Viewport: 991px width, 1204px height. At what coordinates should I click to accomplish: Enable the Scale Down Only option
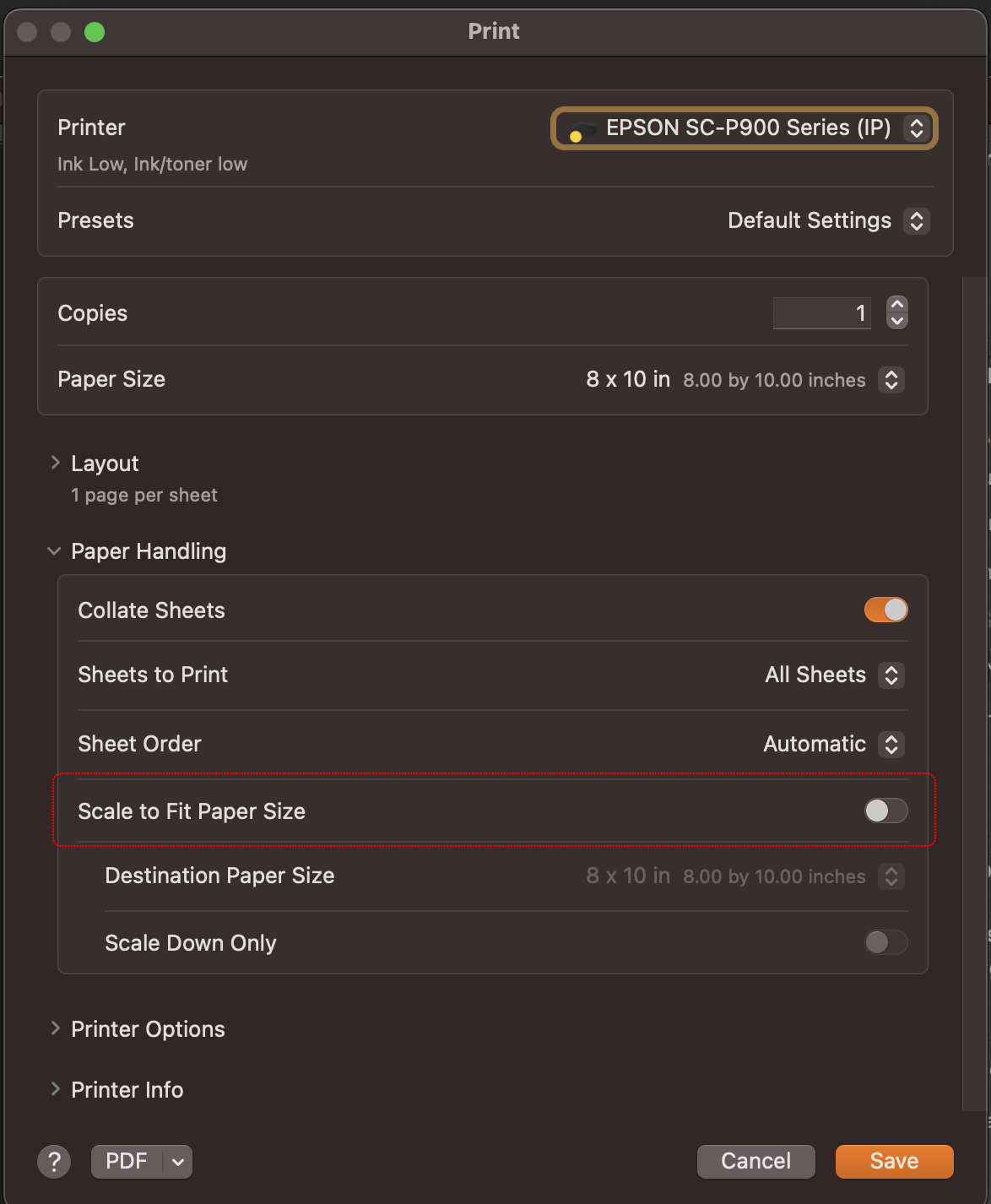click(x=885, y=942)
